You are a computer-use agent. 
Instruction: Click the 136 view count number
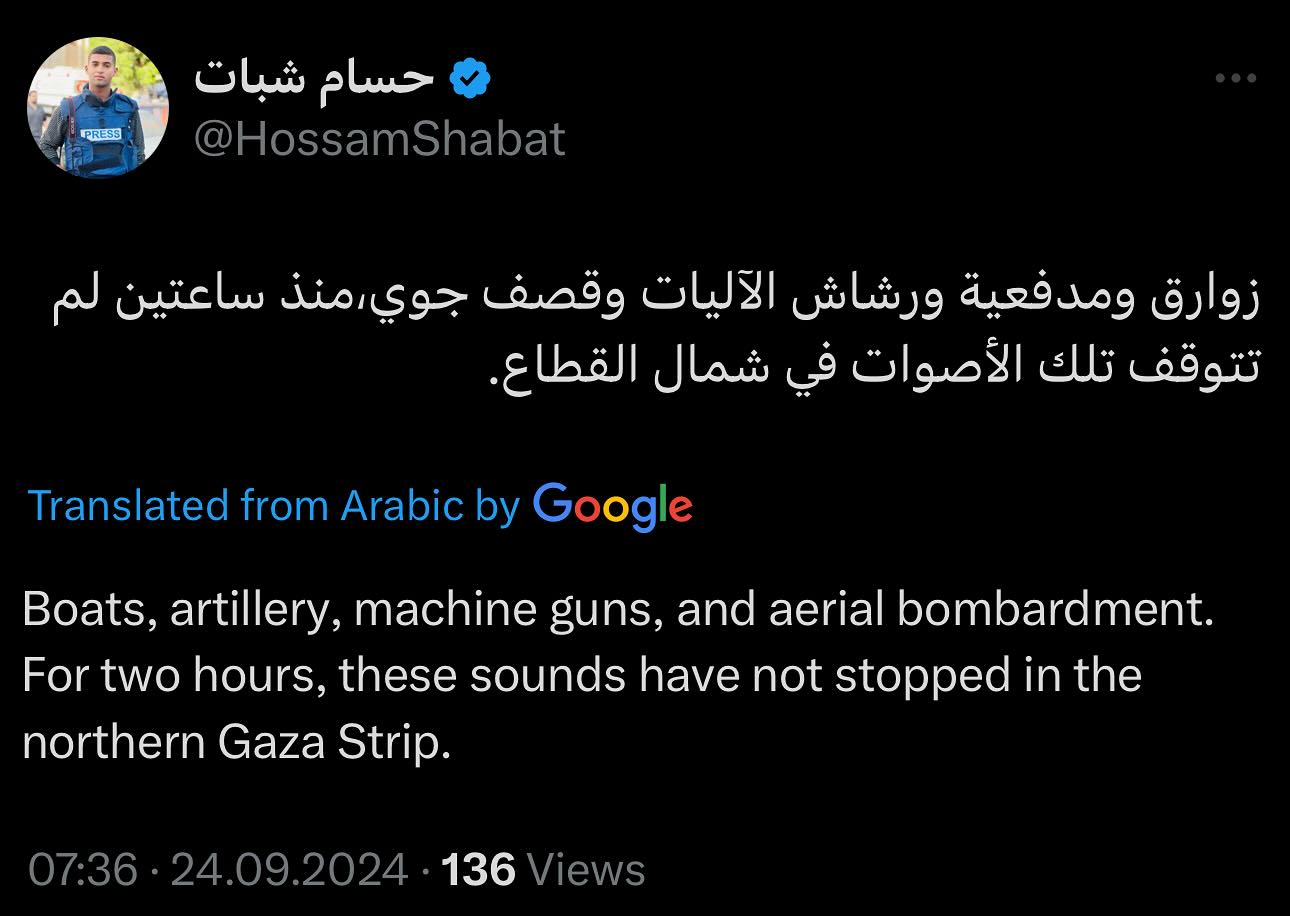[478, 869]
